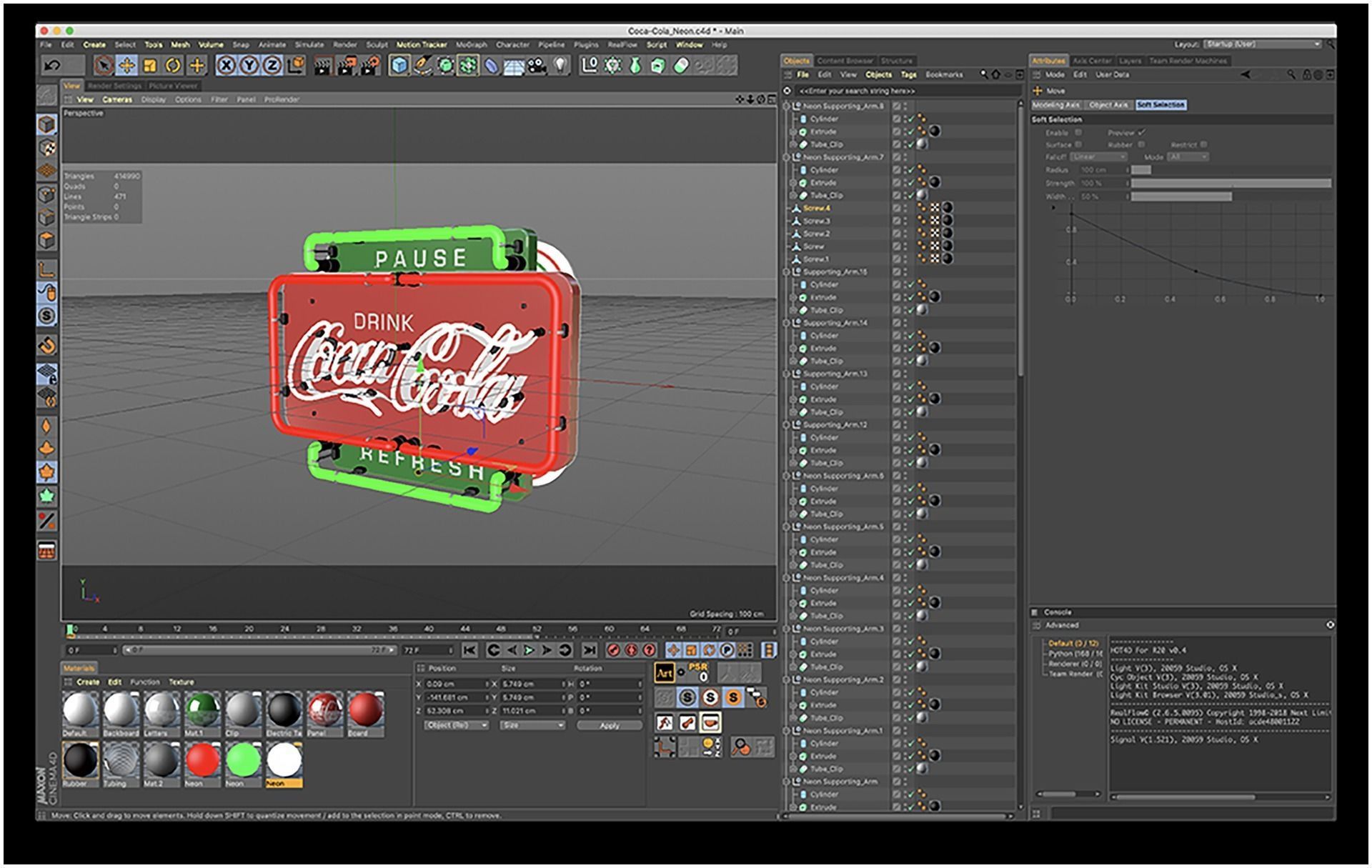Open Create menu in Materials panel
Screen dimensions: 1372x868
(88, 682)
